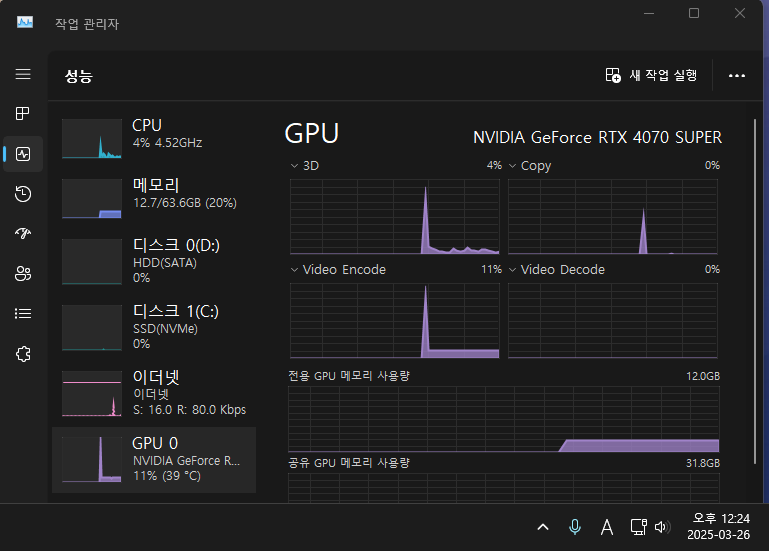Click the Video Decode usage graph
Image resolution: width=769 pixels, height=551 pixels.
[613, 320]
